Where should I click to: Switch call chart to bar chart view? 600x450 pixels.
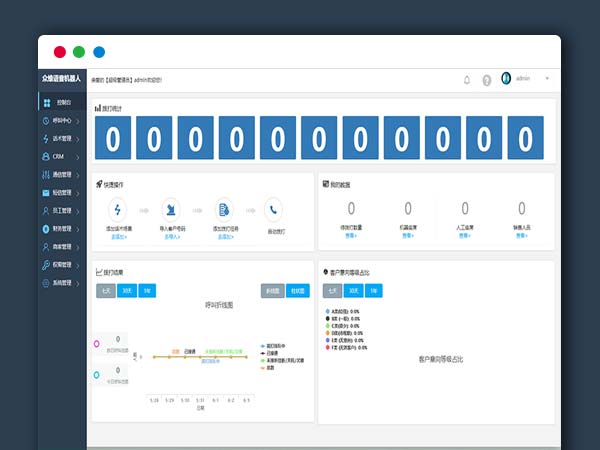click(x=297, y=291)
